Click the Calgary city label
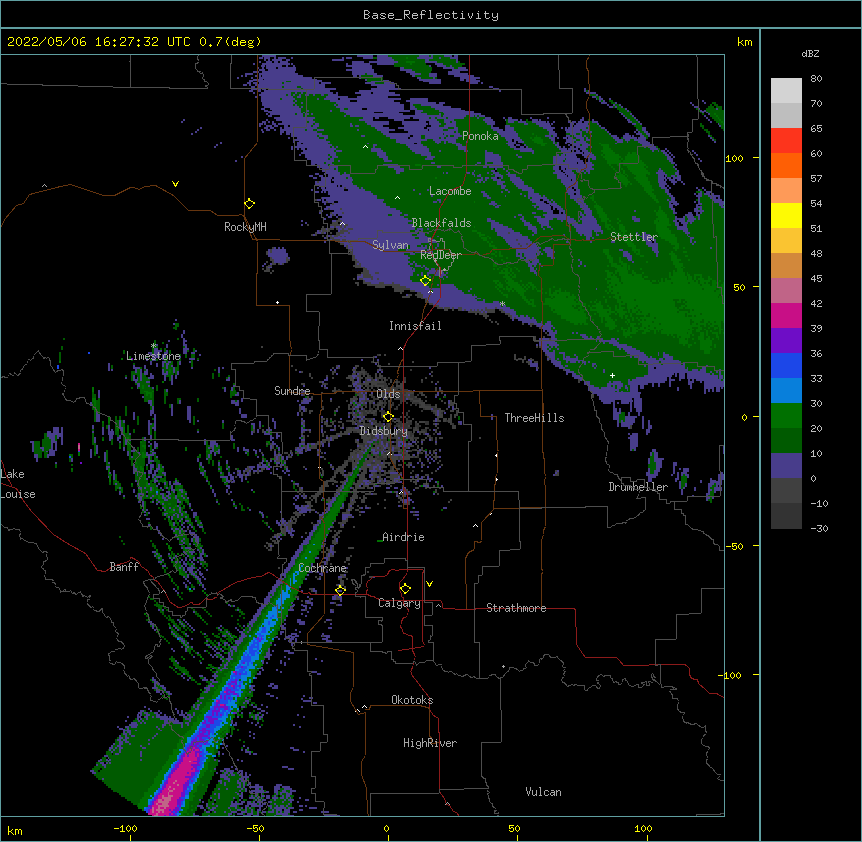The width and height of the screenshot is (862, 842). [400, 603]
